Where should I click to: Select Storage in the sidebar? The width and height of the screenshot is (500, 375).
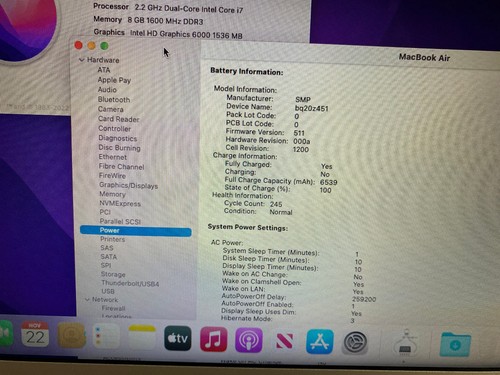coord(113,274)
